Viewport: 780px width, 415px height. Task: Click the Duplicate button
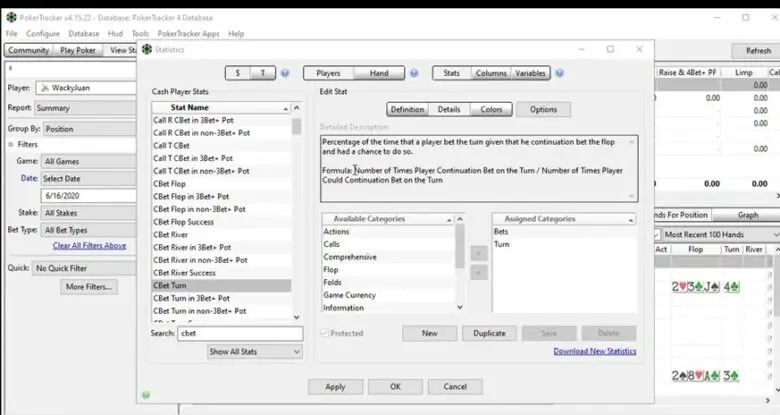coord(489,333)
